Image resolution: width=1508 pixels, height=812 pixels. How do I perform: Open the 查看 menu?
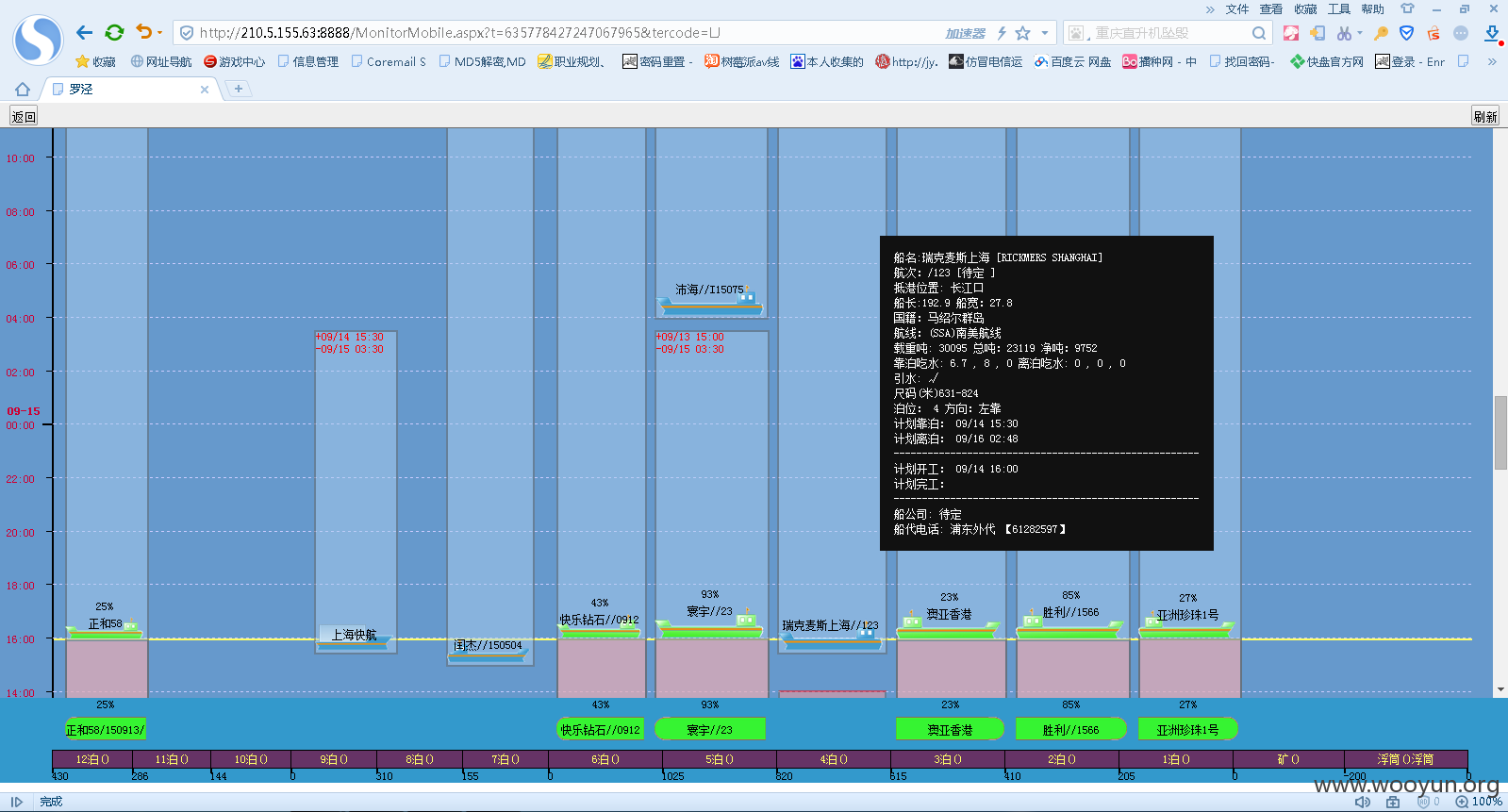coord(1271,9)
